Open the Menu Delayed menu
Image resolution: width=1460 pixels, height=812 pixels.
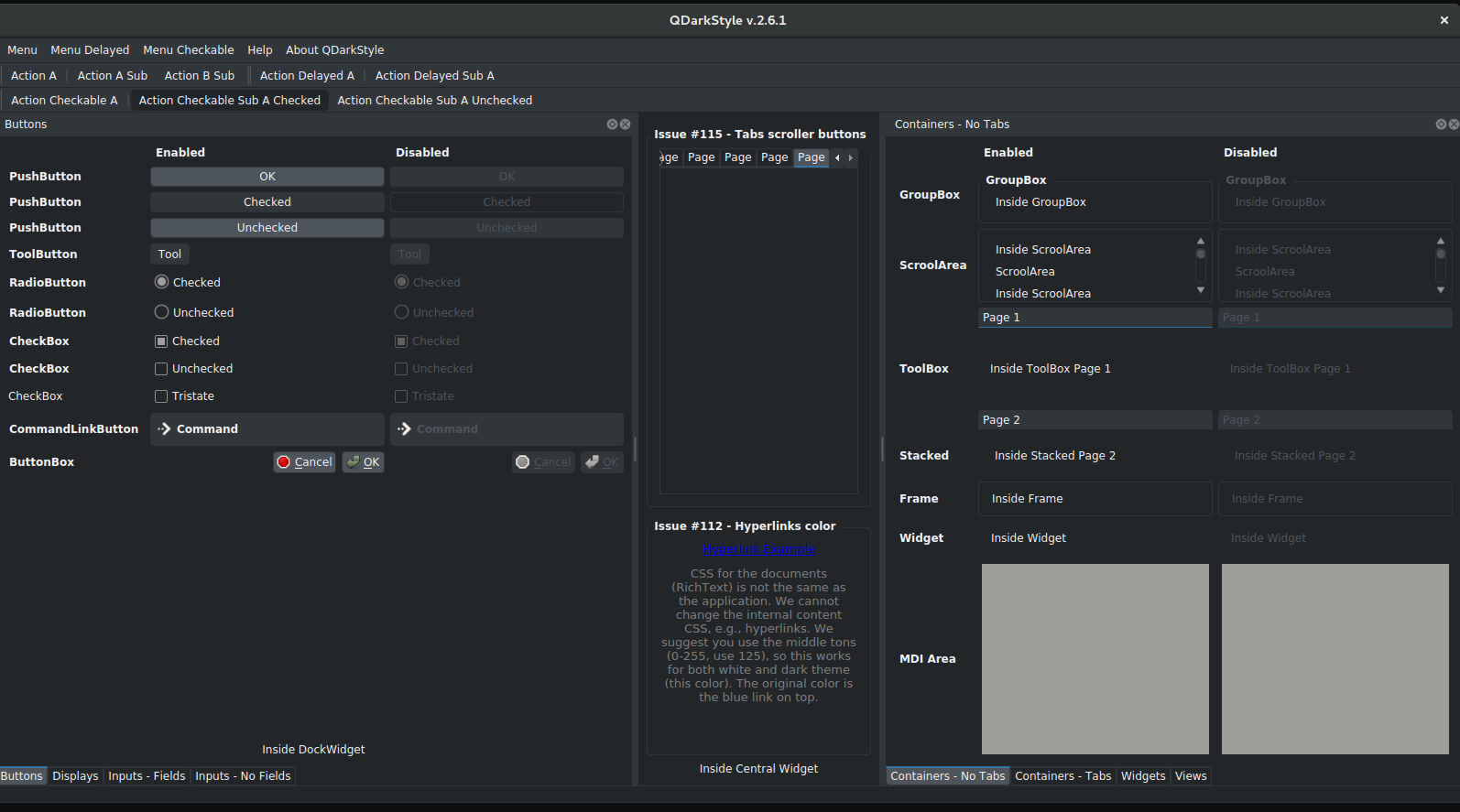click(x=90, y=50)
